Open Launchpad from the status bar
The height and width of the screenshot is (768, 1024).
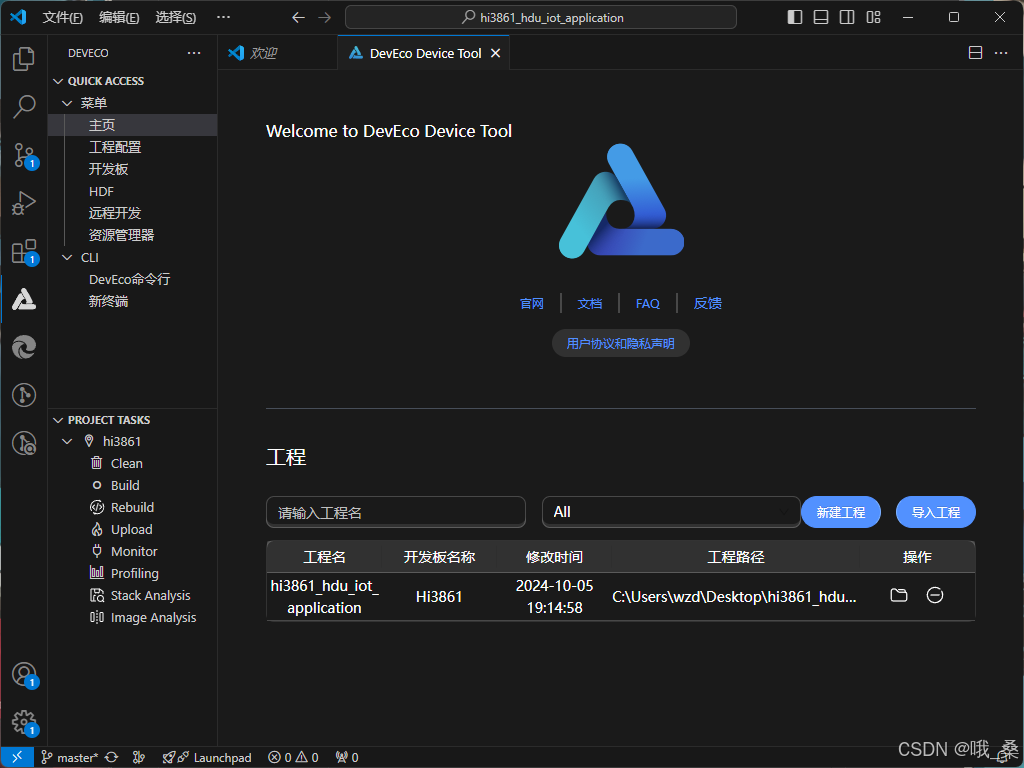[207, 757]
